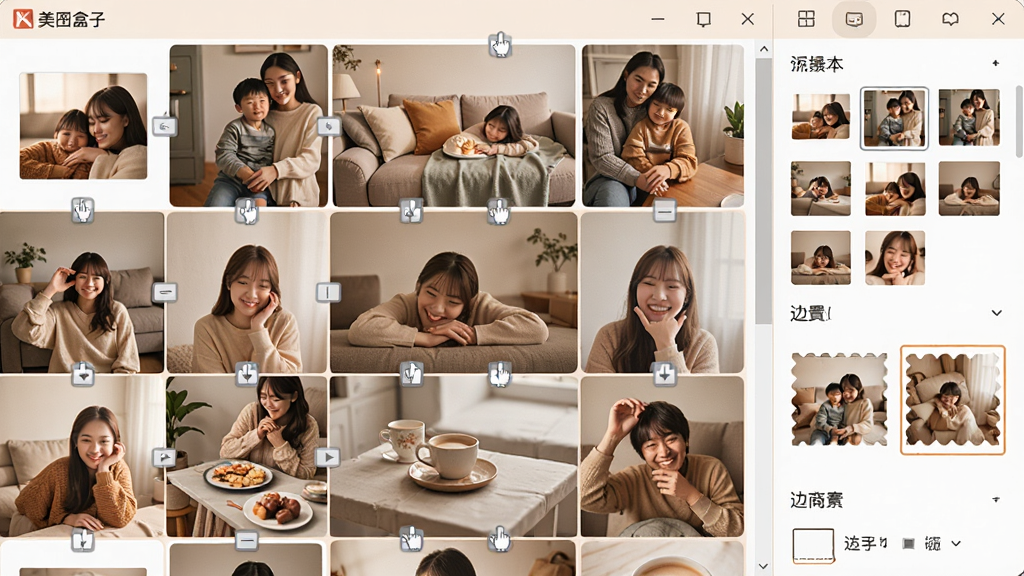Click divider handle between mother-boy photo and sofa photo
The width and height of the screenshot is (1024, 576).
pos(328,125)
